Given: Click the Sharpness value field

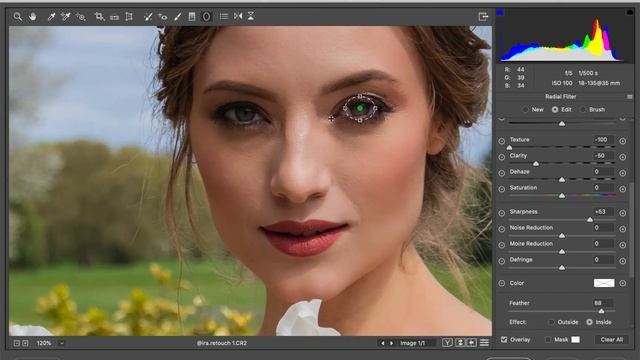Looking at the screenshot, I should point(604,212).
